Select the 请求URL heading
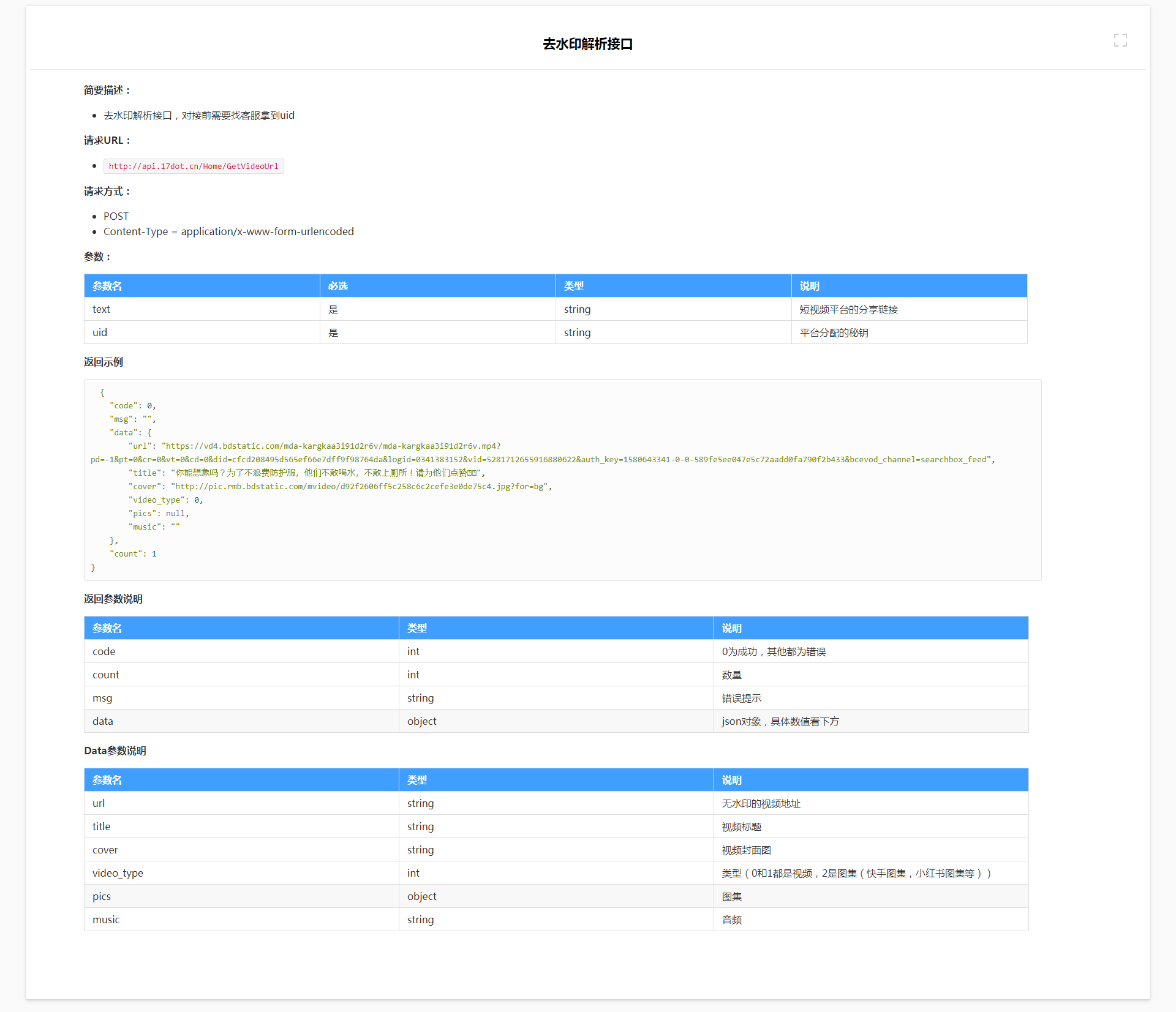This screenshot has width=1176, height=1012. [x=107, y=140]
